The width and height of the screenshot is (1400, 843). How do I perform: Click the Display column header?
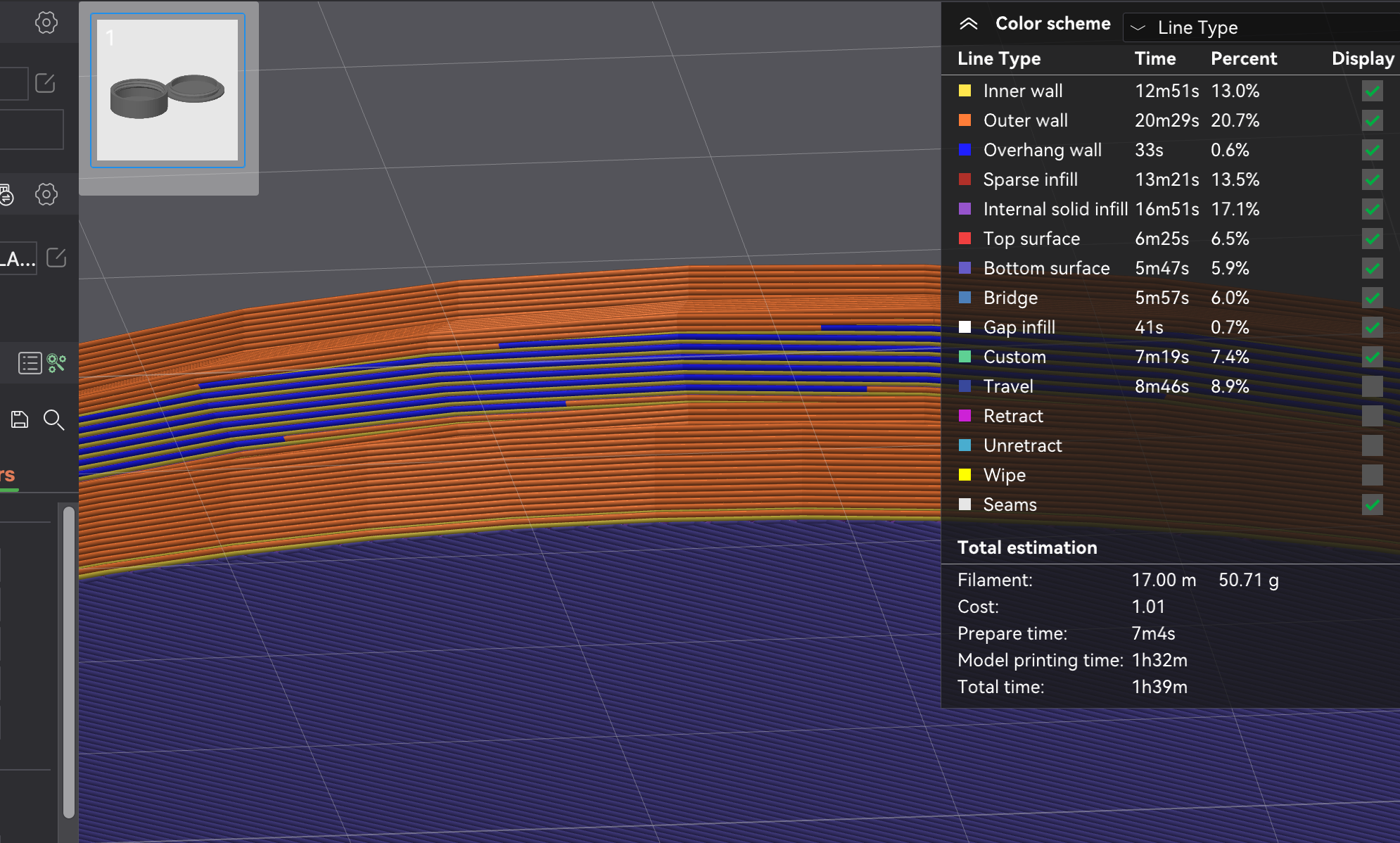pos(1362,58)
